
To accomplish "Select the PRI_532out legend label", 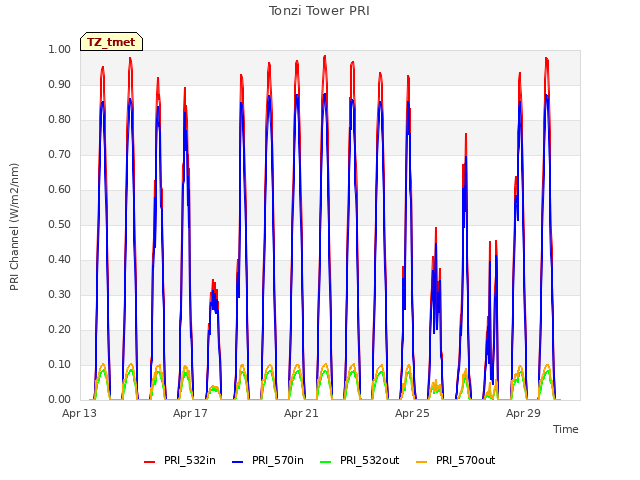I will tap(370, 460).
